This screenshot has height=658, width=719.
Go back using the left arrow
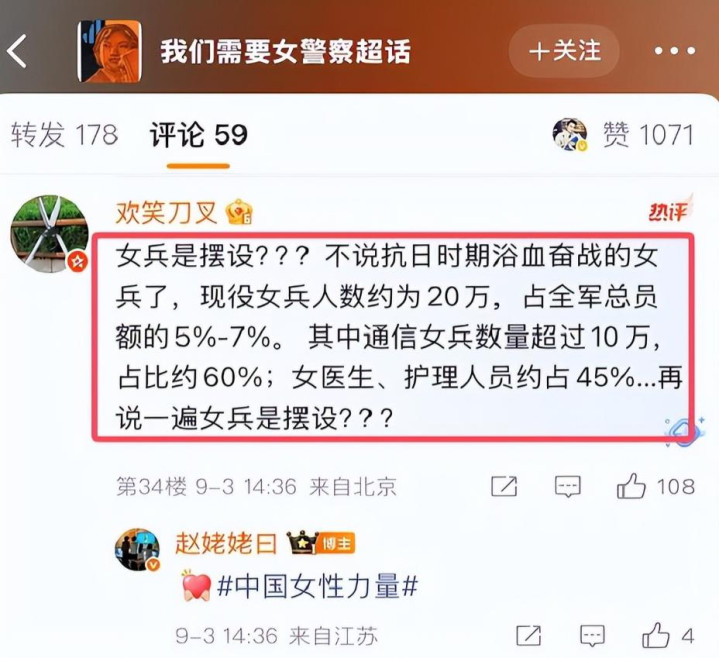click(x=17, y=51)
